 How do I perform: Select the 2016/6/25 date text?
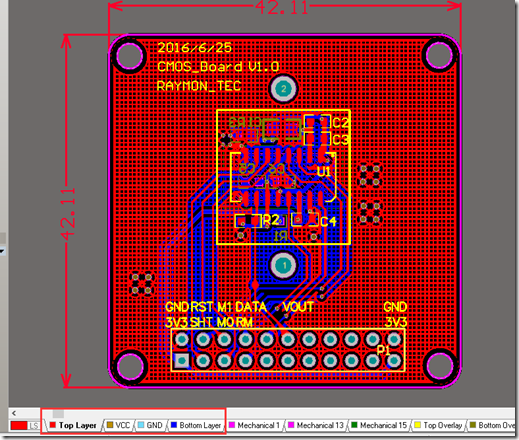(x=194, y=47)
